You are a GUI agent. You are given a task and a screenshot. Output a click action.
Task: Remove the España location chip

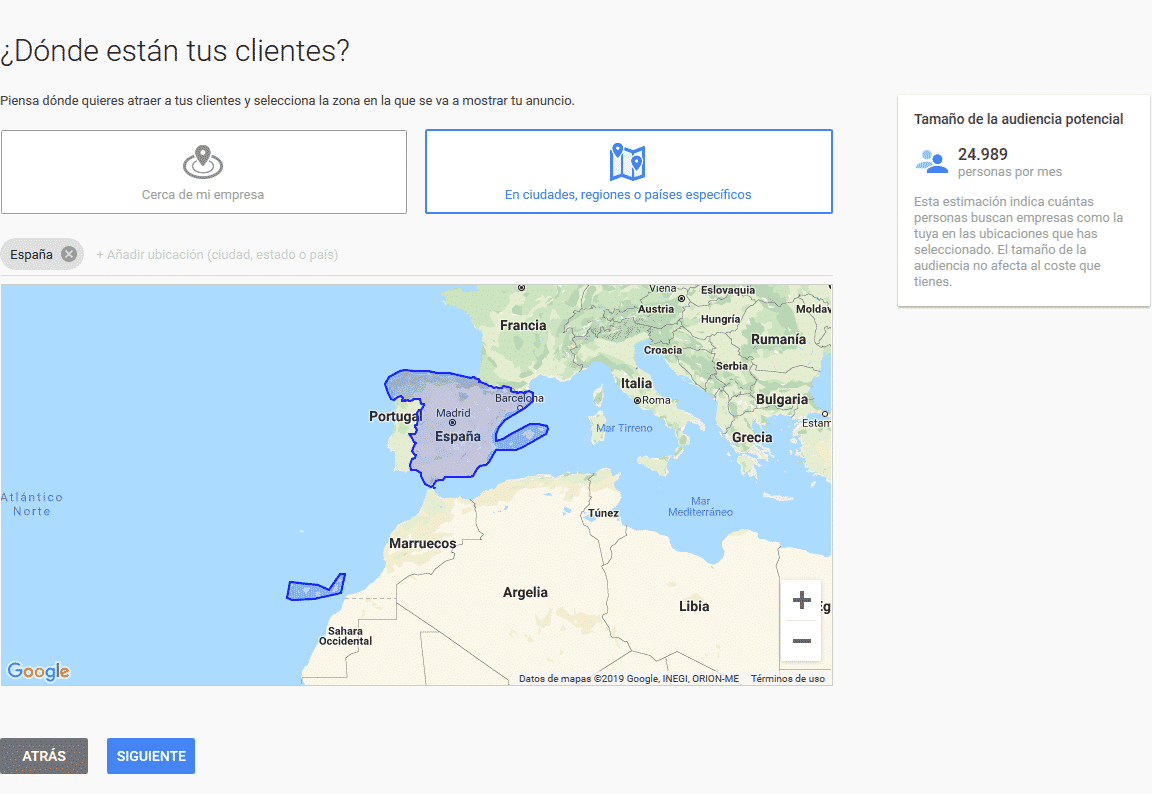click(x=69, y=254)
